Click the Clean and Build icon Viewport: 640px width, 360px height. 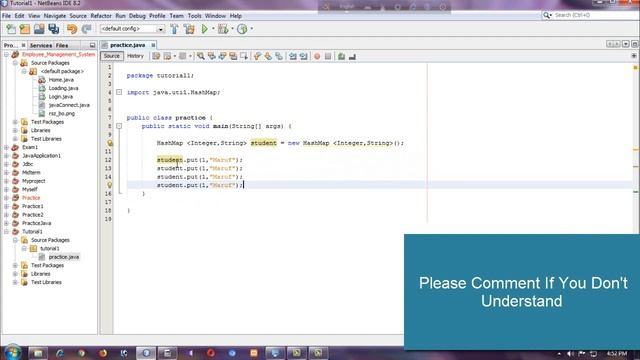(x=189, y=29)
